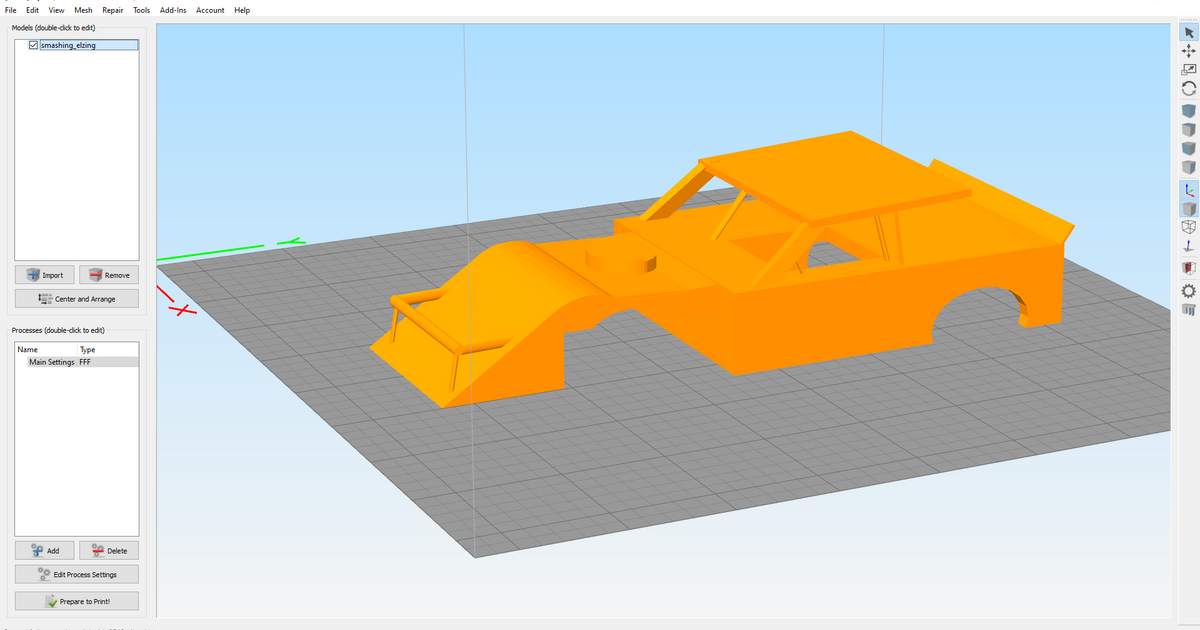This screenshot has width=1200, height=630.
Task: Open the cross section view tool
Action: pos(1189,268)
